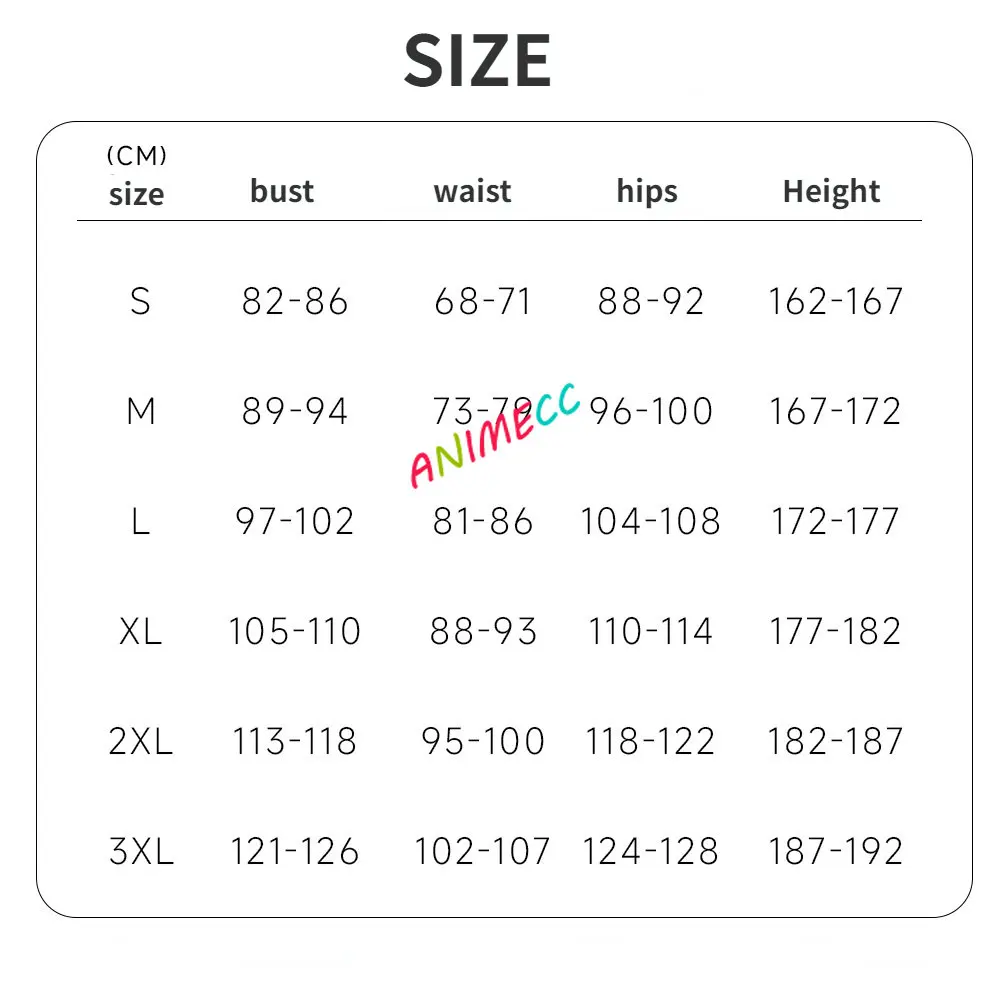This screenshot has width=1000, height=1000.
Task: Click the hips column header
Action: [647, 192]
